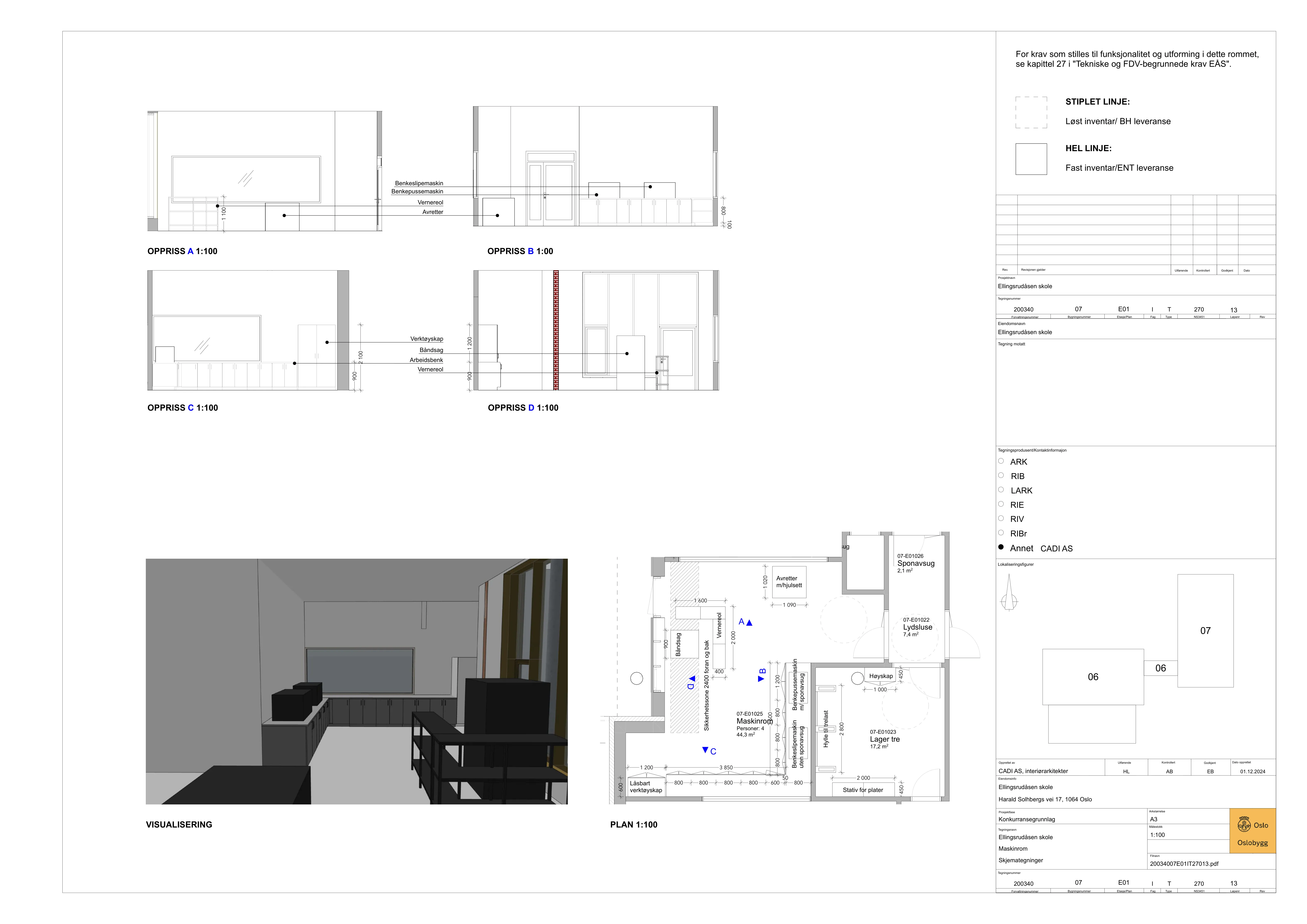Click the 'Hylle til trelast' label in the plan
The height and width of the screenshot is (924, 1307).
pos(826,729)
